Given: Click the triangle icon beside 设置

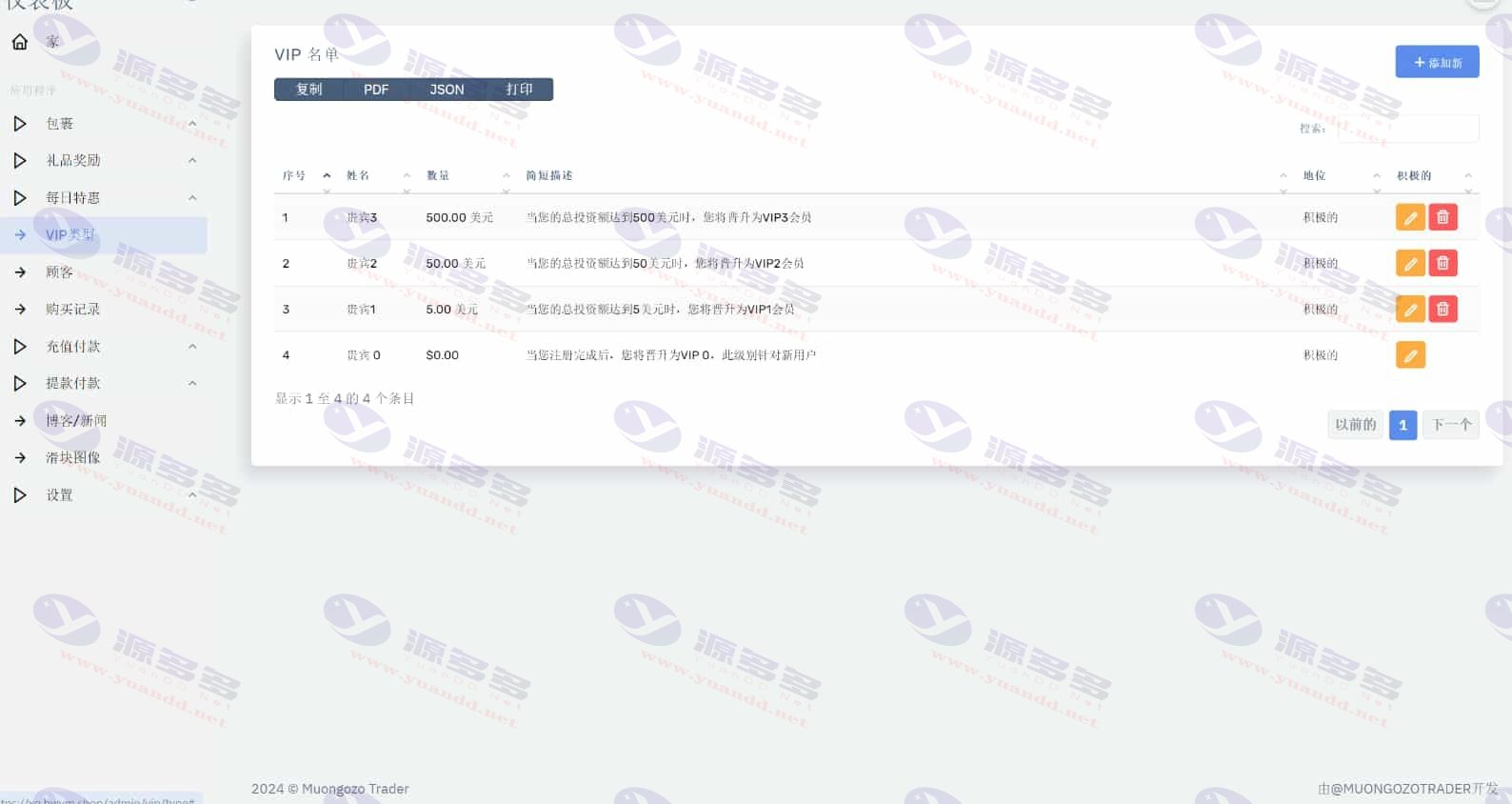Looking at the screenshot, I should (20, 495).
